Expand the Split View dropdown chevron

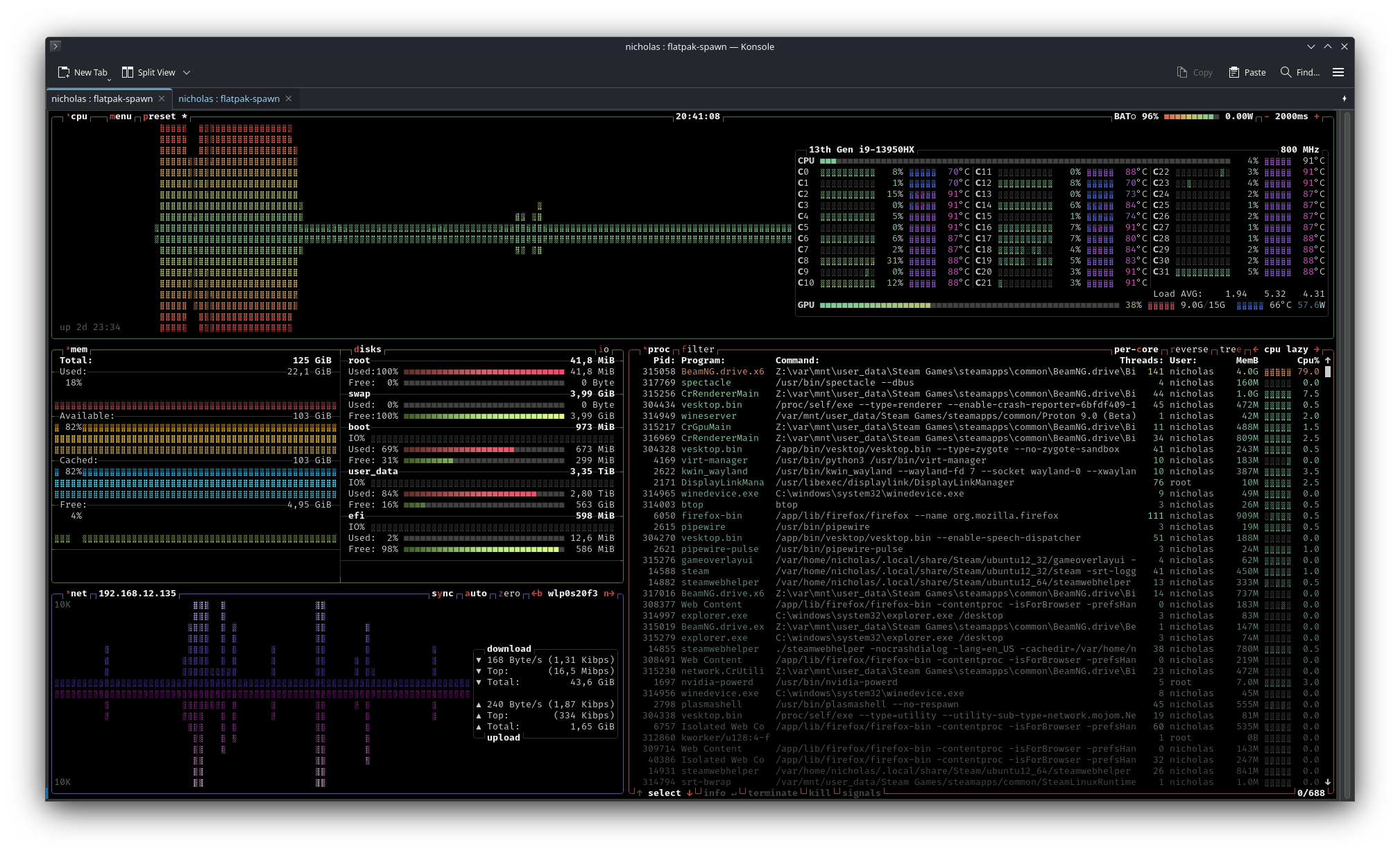coord(187,72)
